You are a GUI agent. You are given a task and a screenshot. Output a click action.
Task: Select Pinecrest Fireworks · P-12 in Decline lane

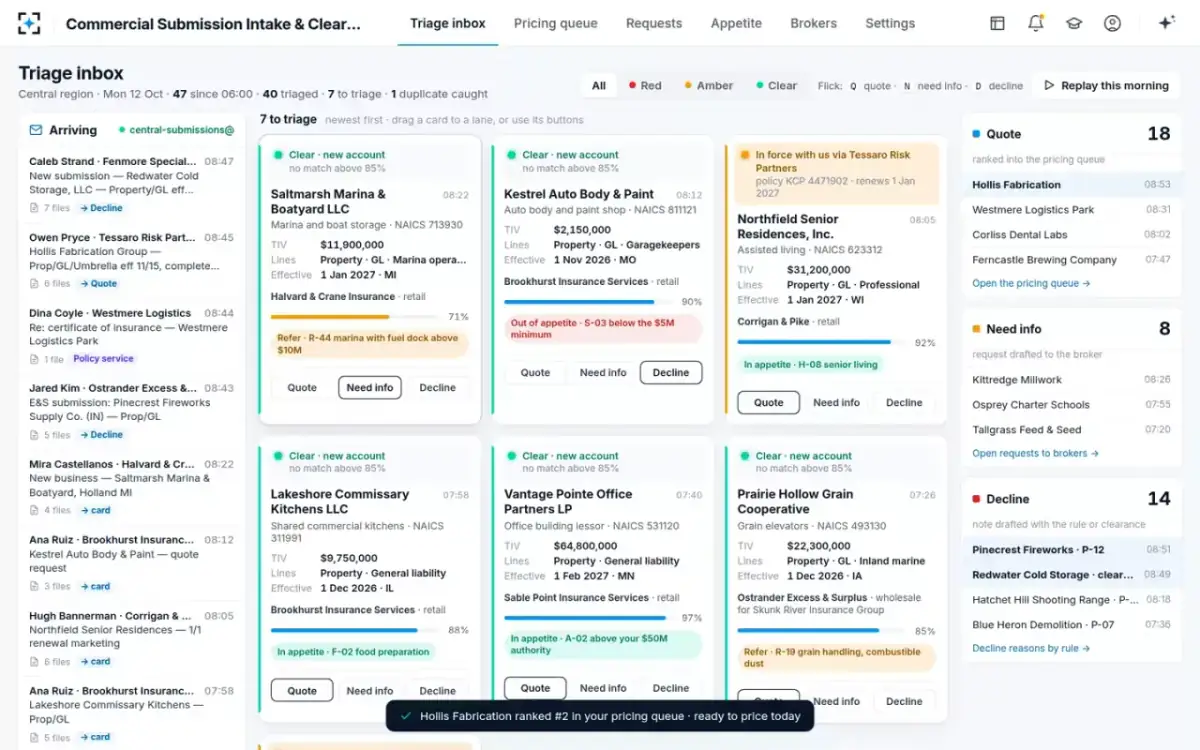tap(1071, 550)
